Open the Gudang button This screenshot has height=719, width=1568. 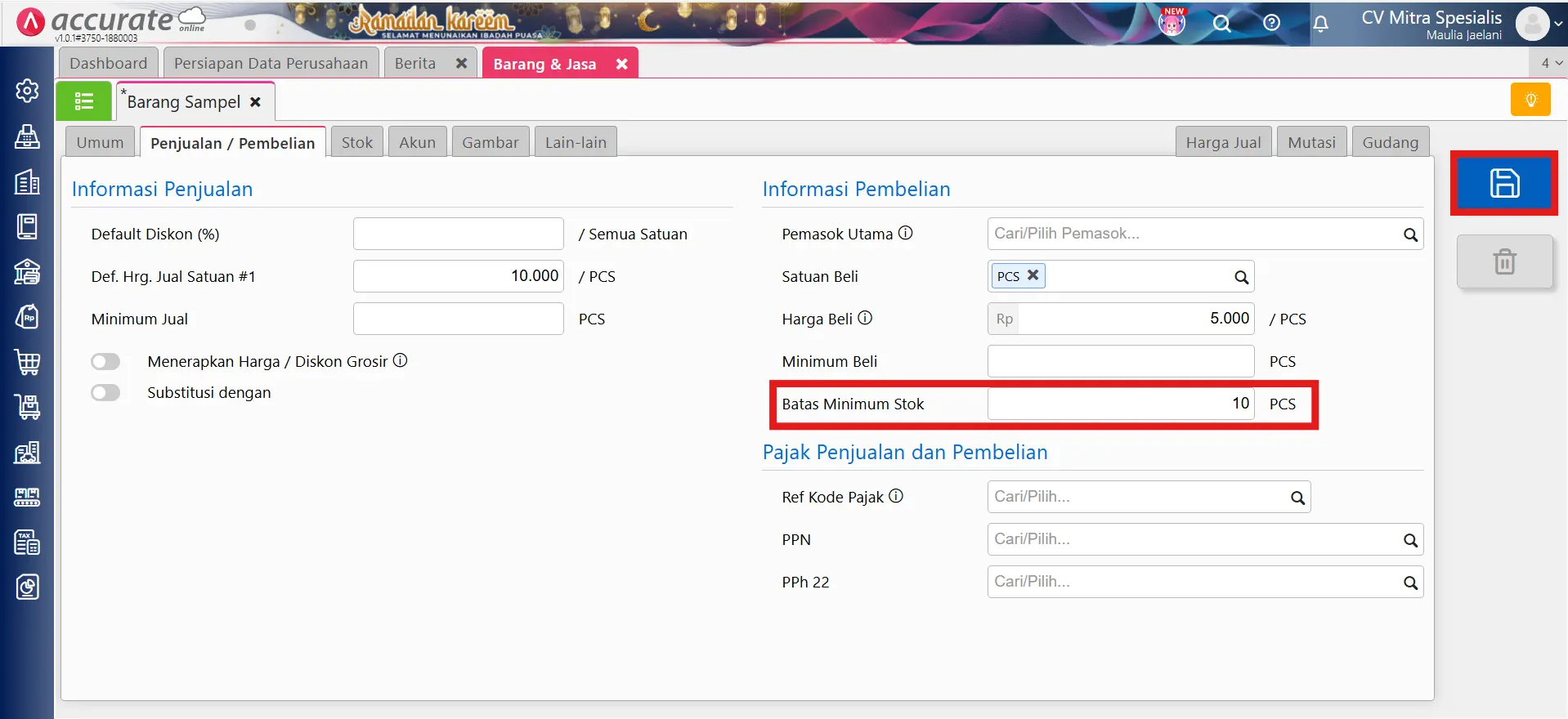[1390, 142]
